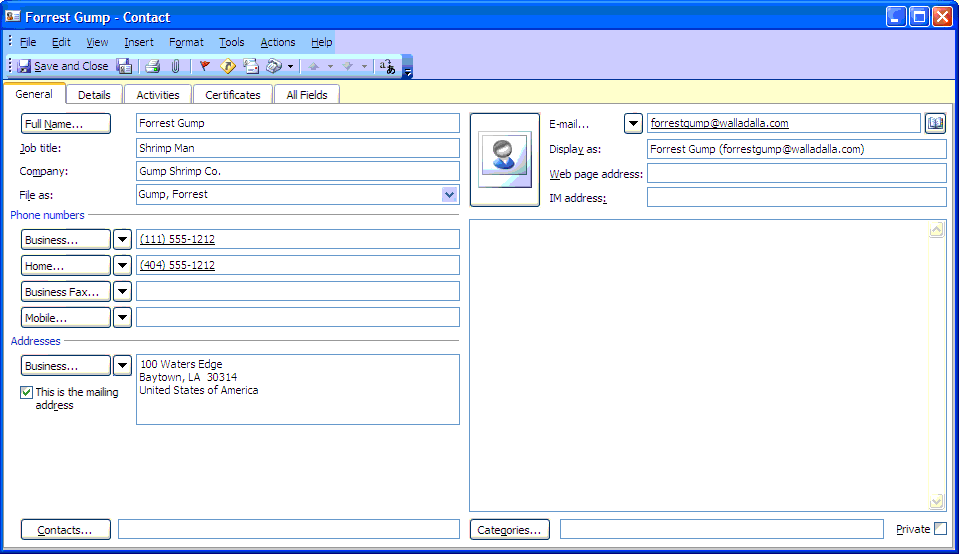The height and width of the screenshot is (555, 959).
Task: Click the Company field
Action: [297, 171]
